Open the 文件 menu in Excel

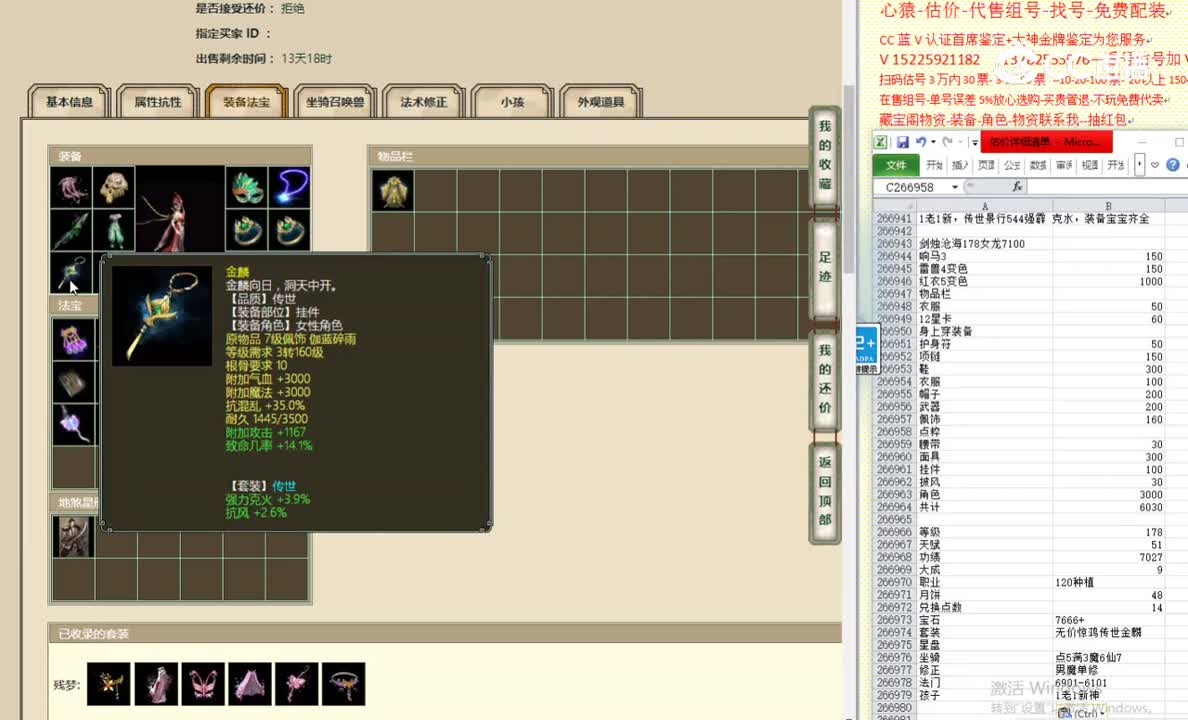click(x=896, y=165)
